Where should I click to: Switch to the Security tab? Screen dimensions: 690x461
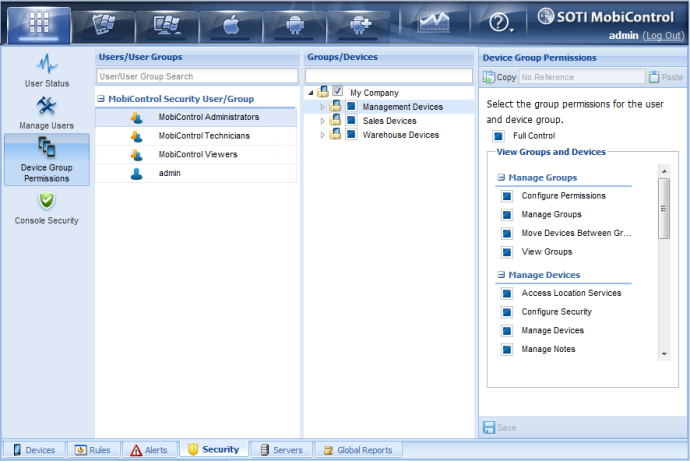click(214, 449)
